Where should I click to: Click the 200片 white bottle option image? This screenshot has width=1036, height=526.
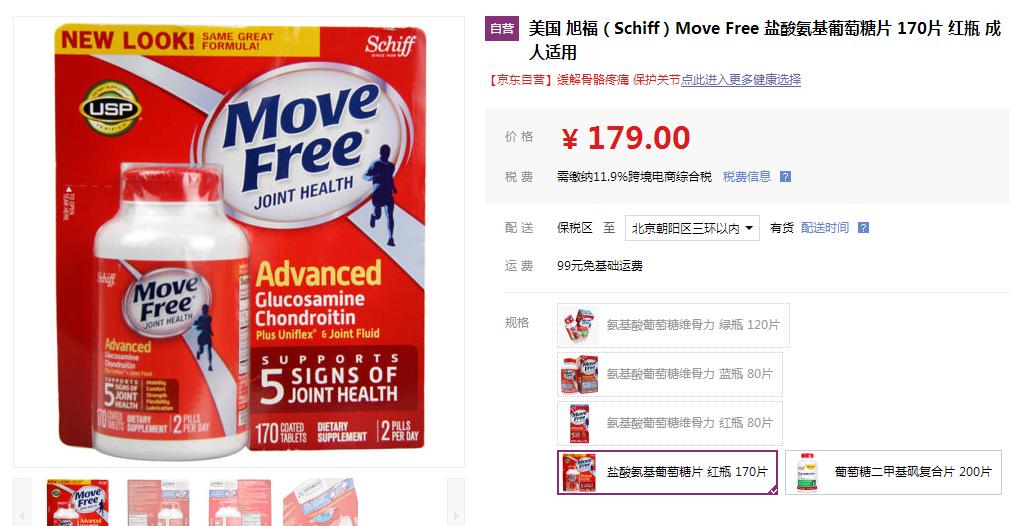tap(807, 472)
